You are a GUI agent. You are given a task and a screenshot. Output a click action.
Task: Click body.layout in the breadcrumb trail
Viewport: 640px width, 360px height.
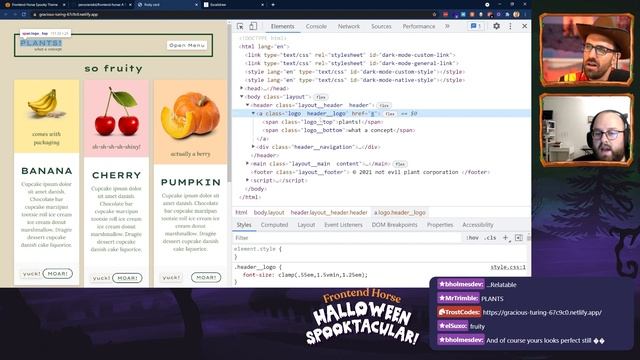pos(269,213)
